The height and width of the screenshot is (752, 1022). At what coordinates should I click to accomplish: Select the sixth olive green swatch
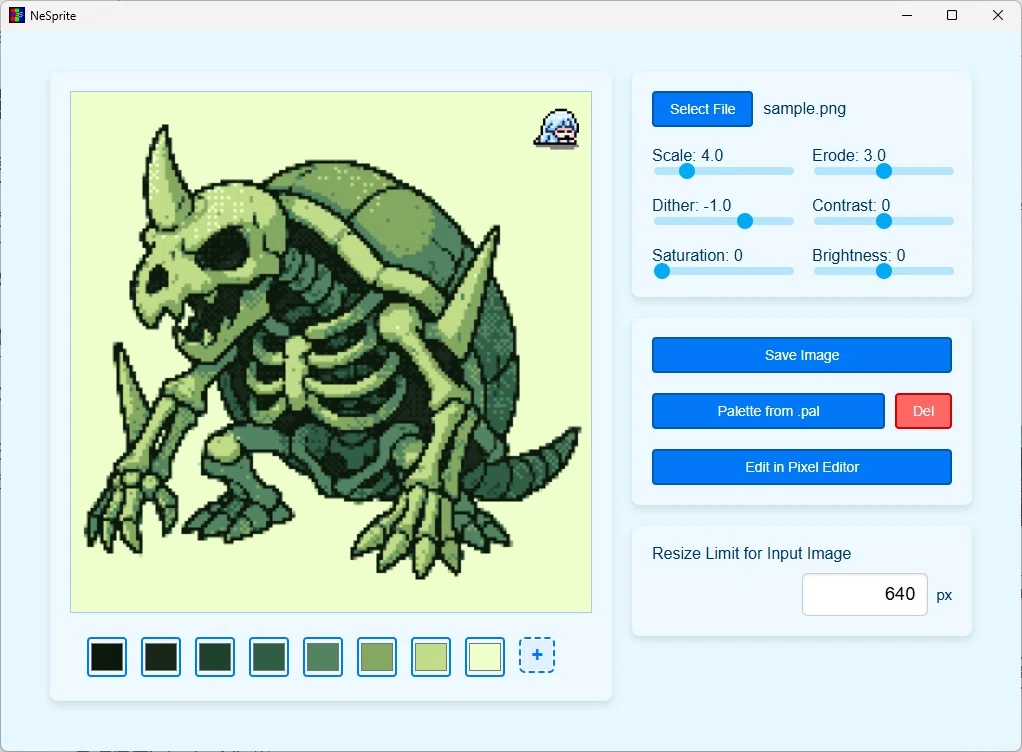tap(377, 657)
